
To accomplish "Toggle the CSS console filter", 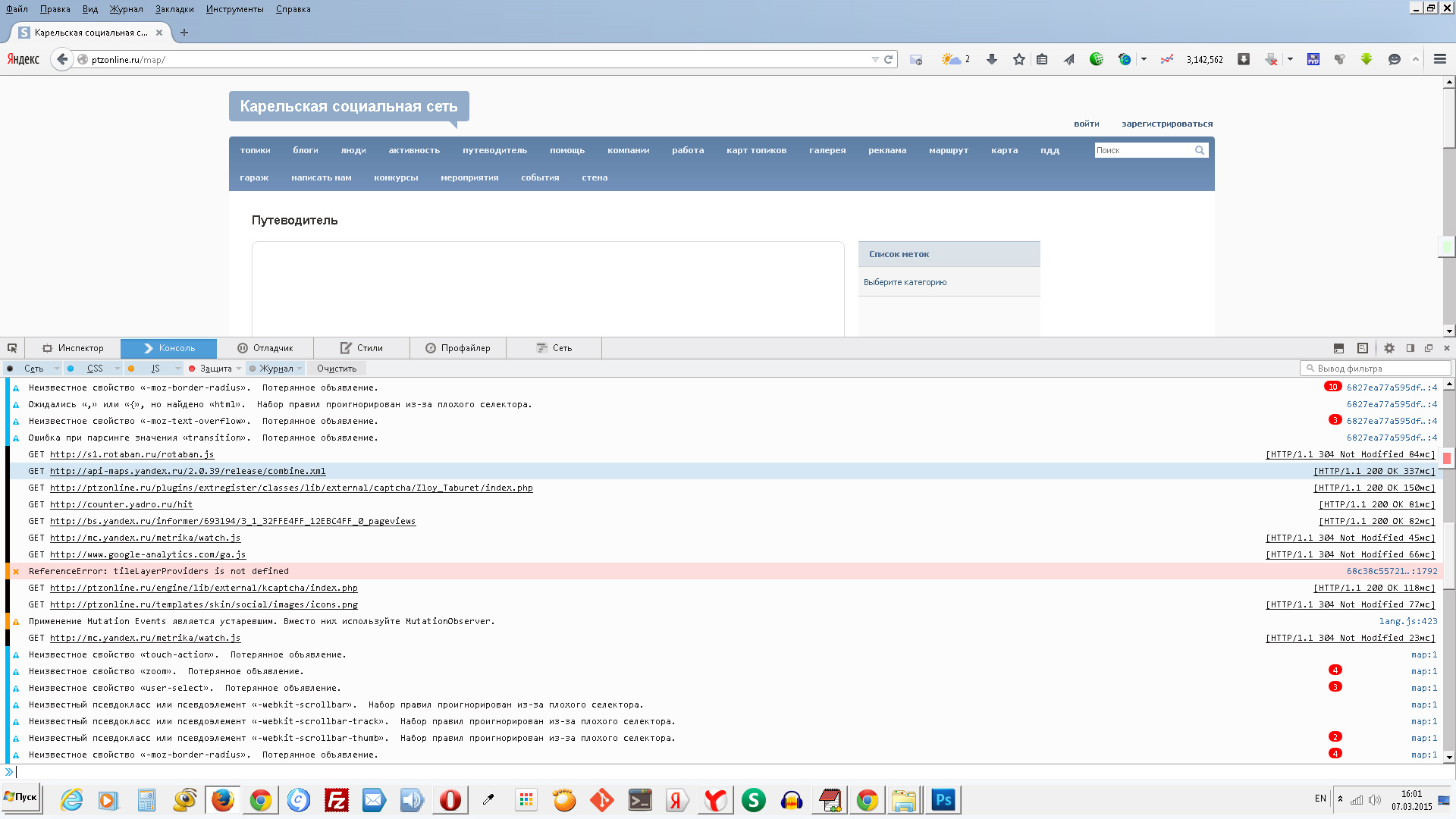I will tap(95, 369).
